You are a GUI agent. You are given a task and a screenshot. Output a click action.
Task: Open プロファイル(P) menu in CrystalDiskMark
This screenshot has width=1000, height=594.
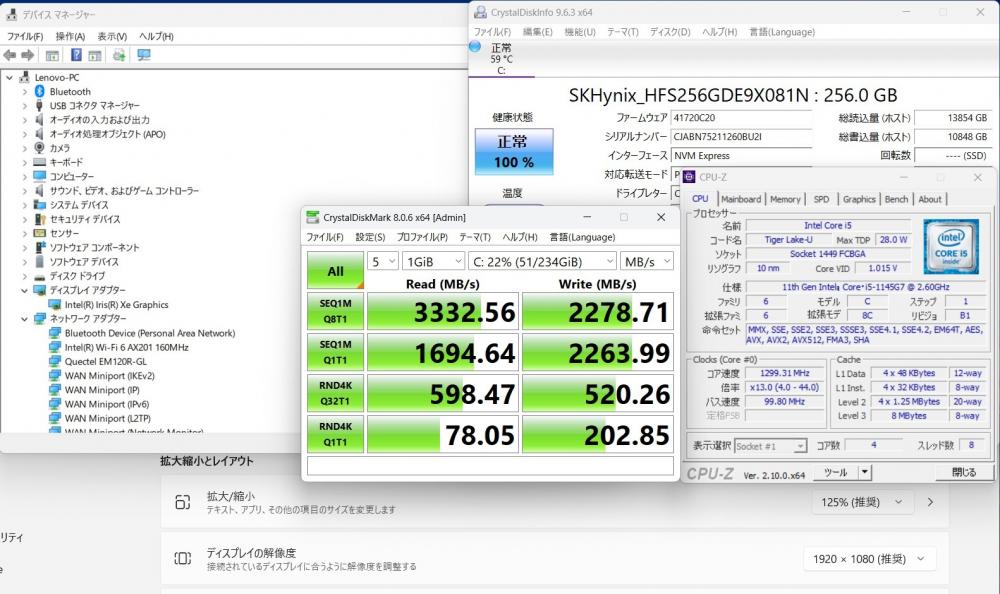tap(422, 237)
